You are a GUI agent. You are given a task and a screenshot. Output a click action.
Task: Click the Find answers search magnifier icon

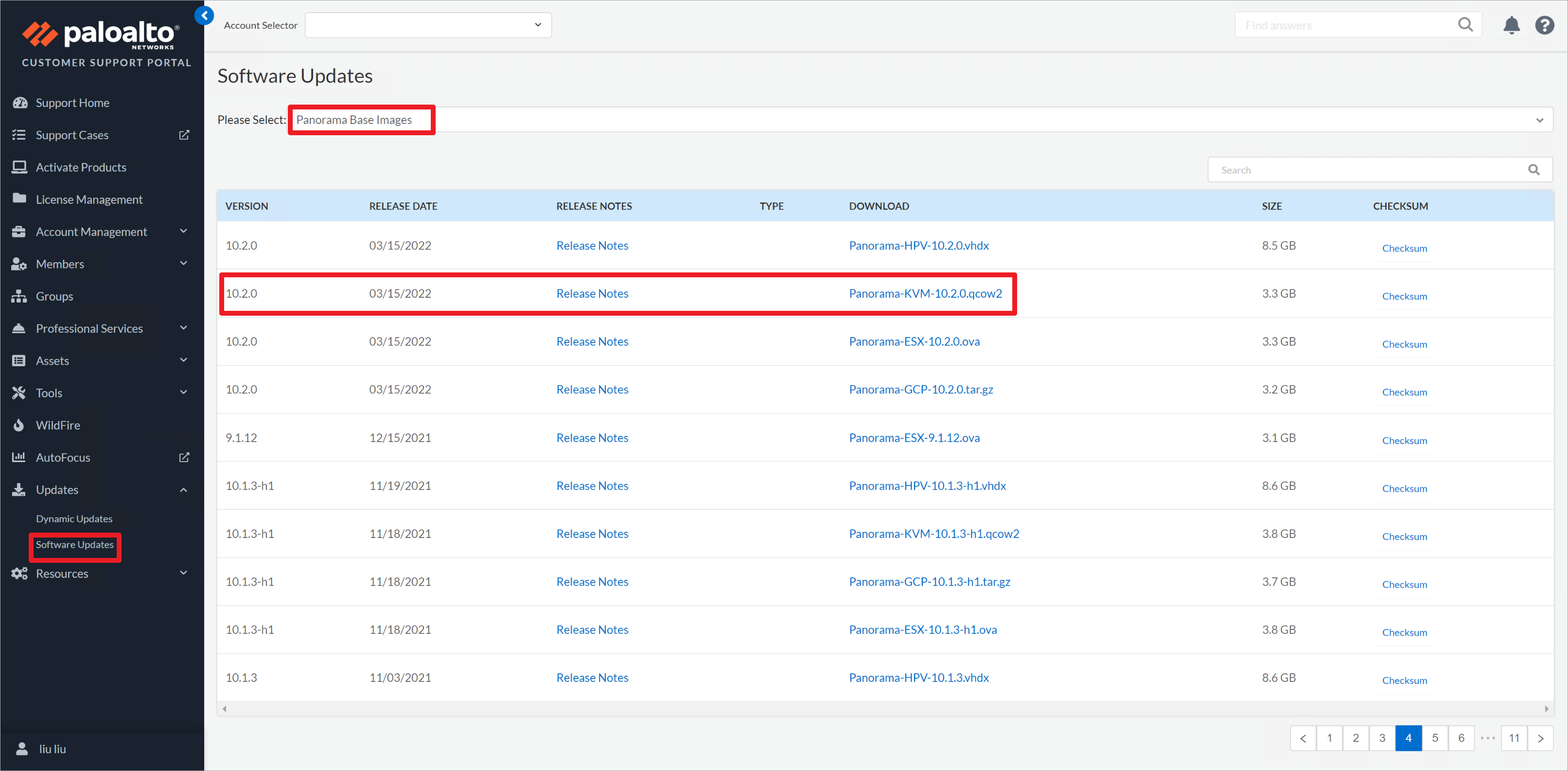pyautogui.click(x=1465, y=24)
